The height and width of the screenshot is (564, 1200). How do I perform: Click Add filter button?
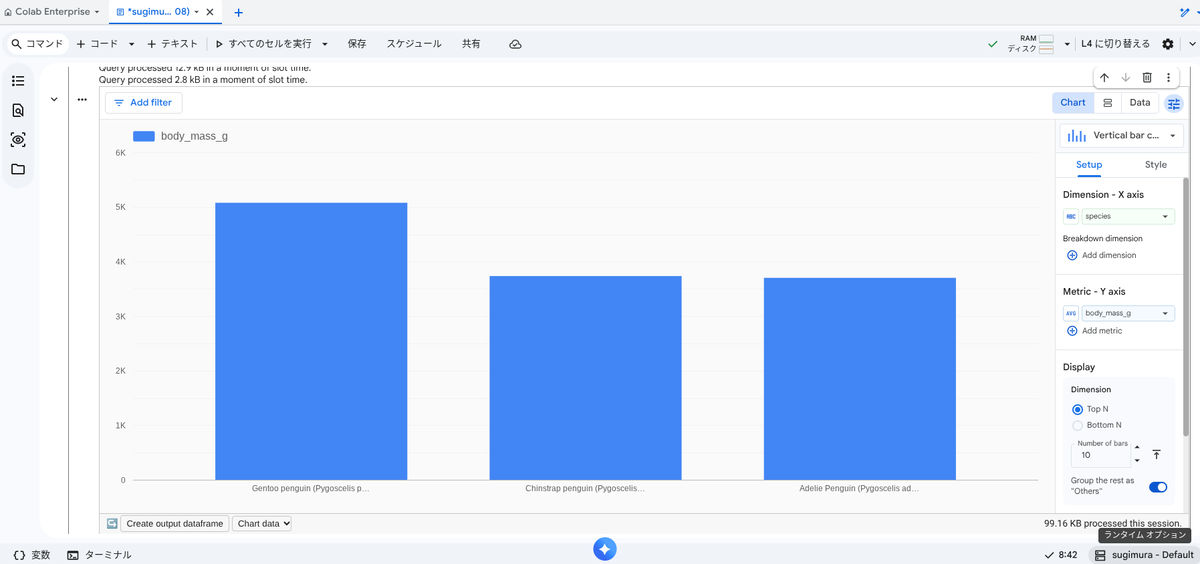(x=144, y=103)
